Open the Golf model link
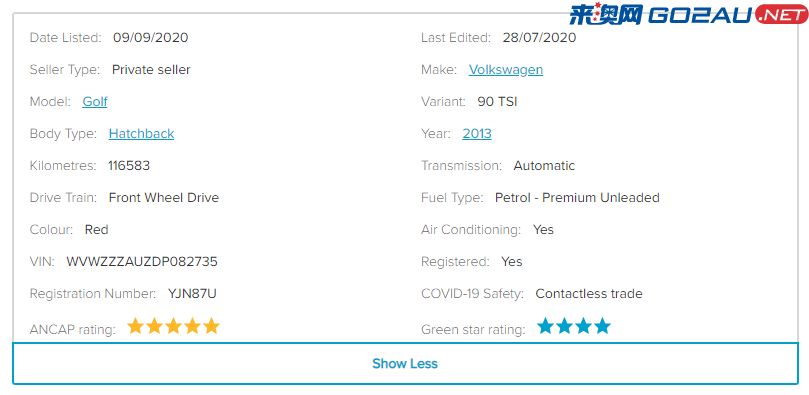The width and height of the screenshot is (809, 395). pos(95,102)
